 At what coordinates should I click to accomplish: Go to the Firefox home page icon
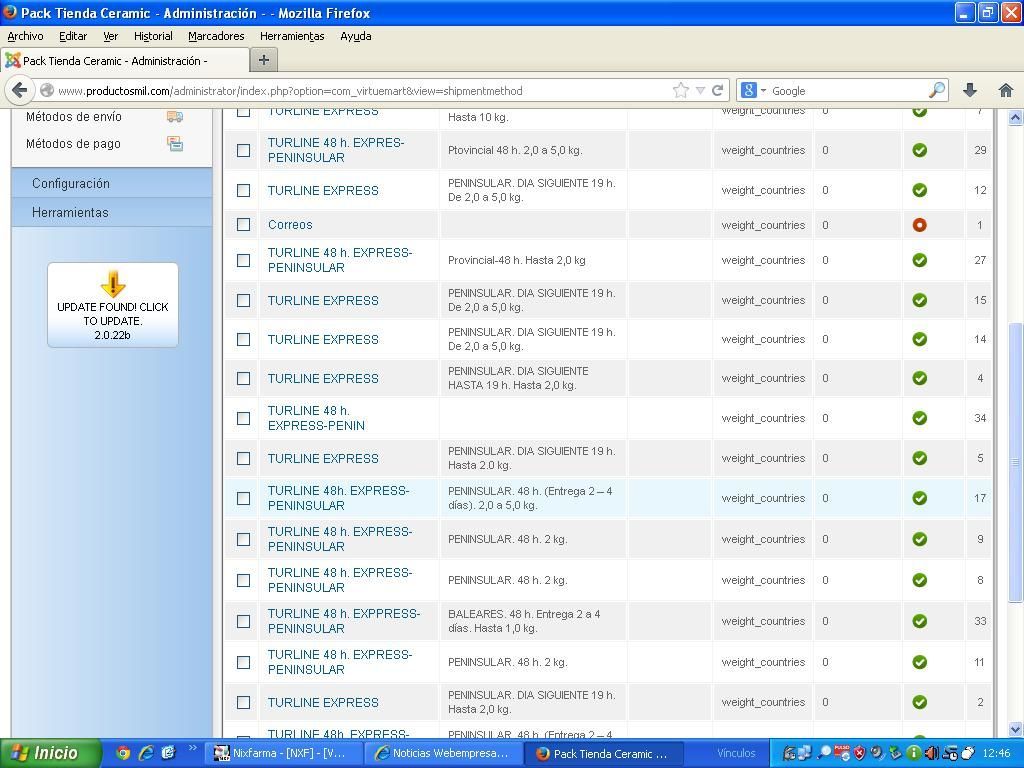tap(1006, 90)
